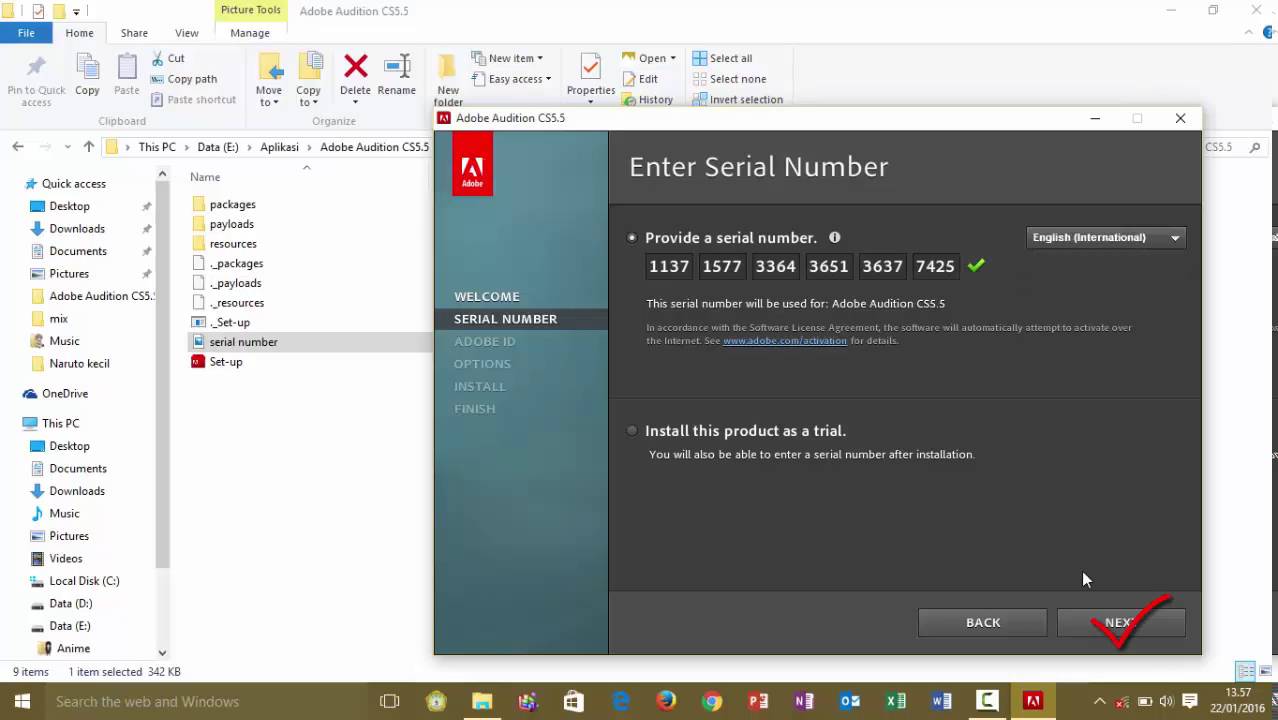Click Invert selection in Explorer ribbon

pyautogui.click(x=738, y=99)
